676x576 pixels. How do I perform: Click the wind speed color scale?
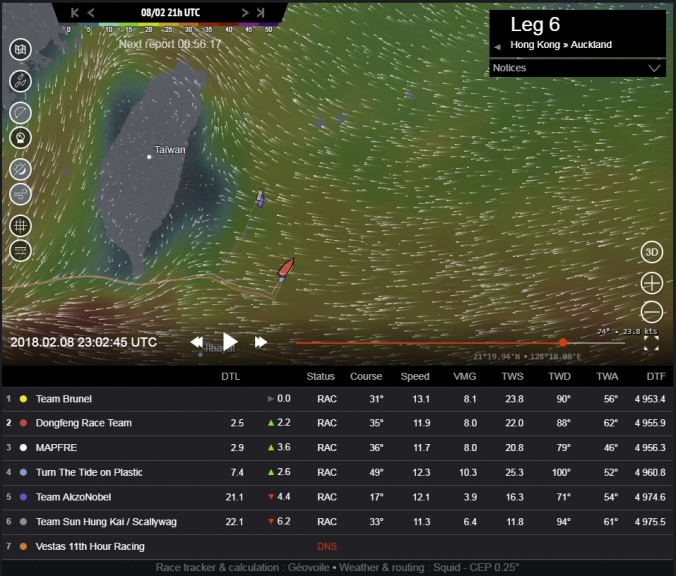point(169,28)
